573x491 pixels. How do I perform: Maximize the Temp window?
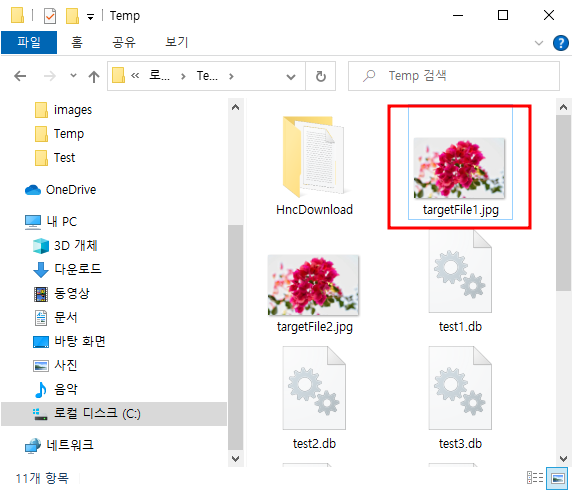pyautogui.click(x=503, y=15)
